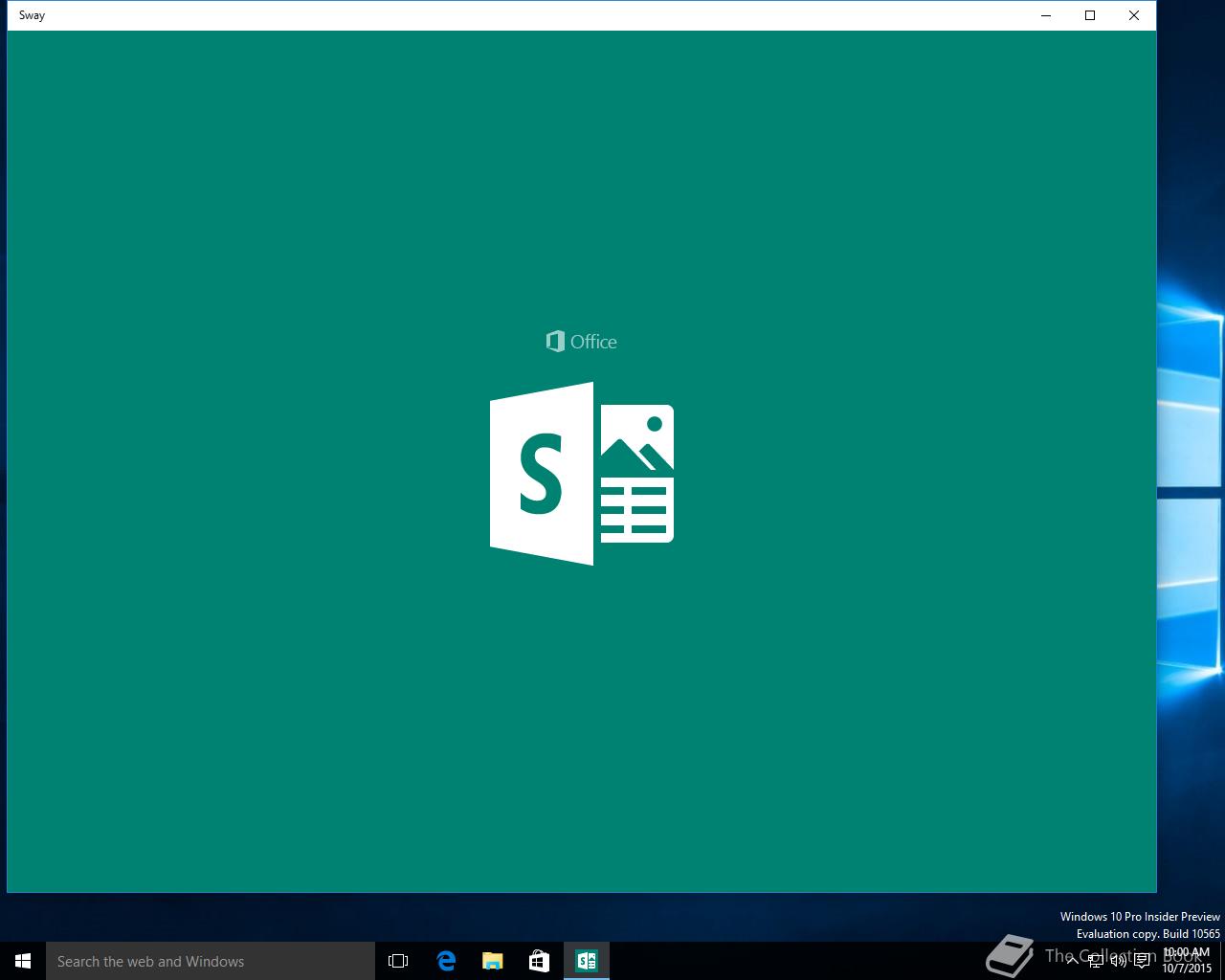Close the Sway window

pyautogui.click(x=1134, y=15)
